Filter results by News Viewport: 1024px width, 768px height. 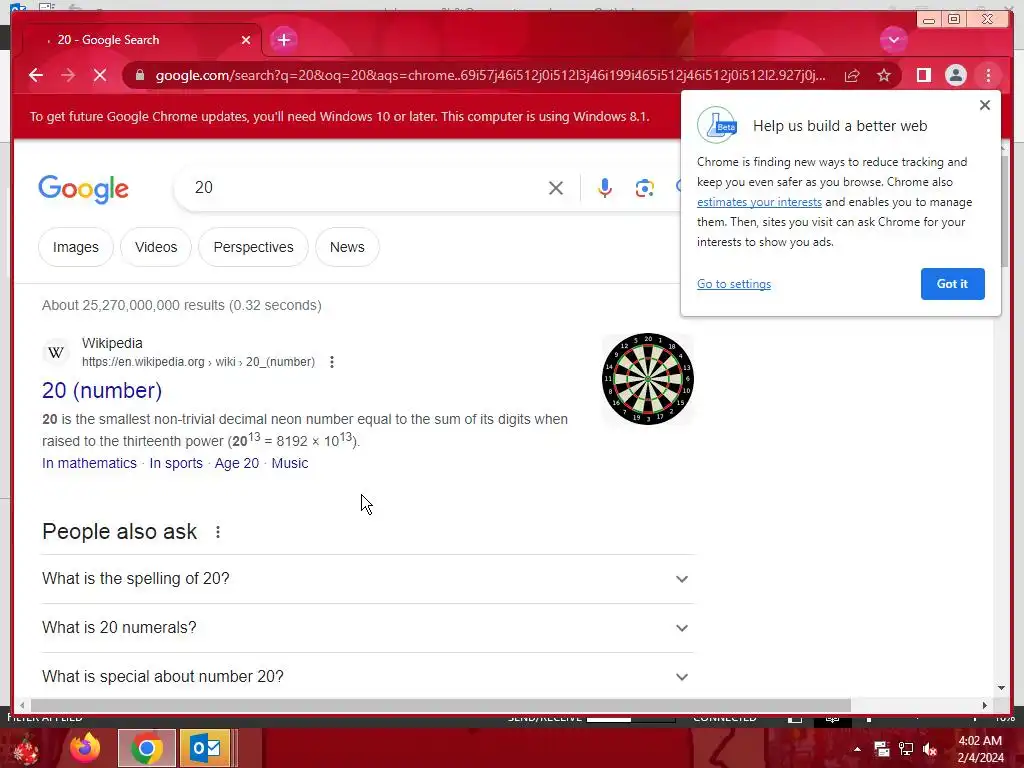coord(347,247)
